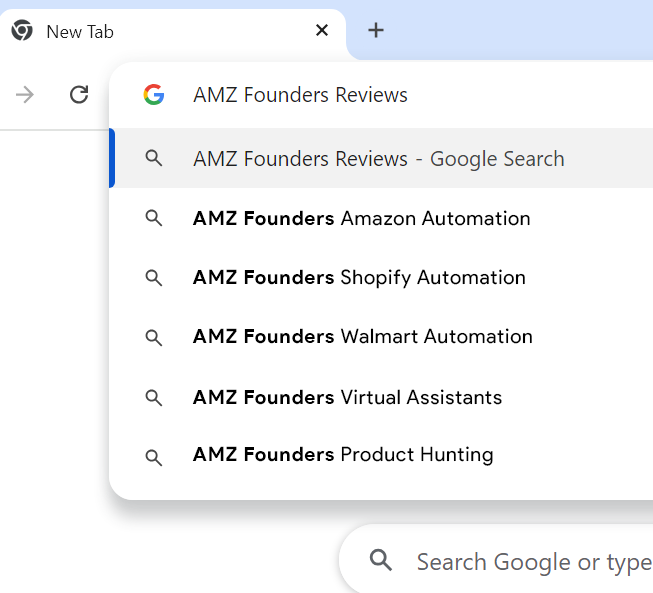653x593 pixels.
Task: Click magnifier icon beside Shopify Automation suggestion
Action: point(153,278)
